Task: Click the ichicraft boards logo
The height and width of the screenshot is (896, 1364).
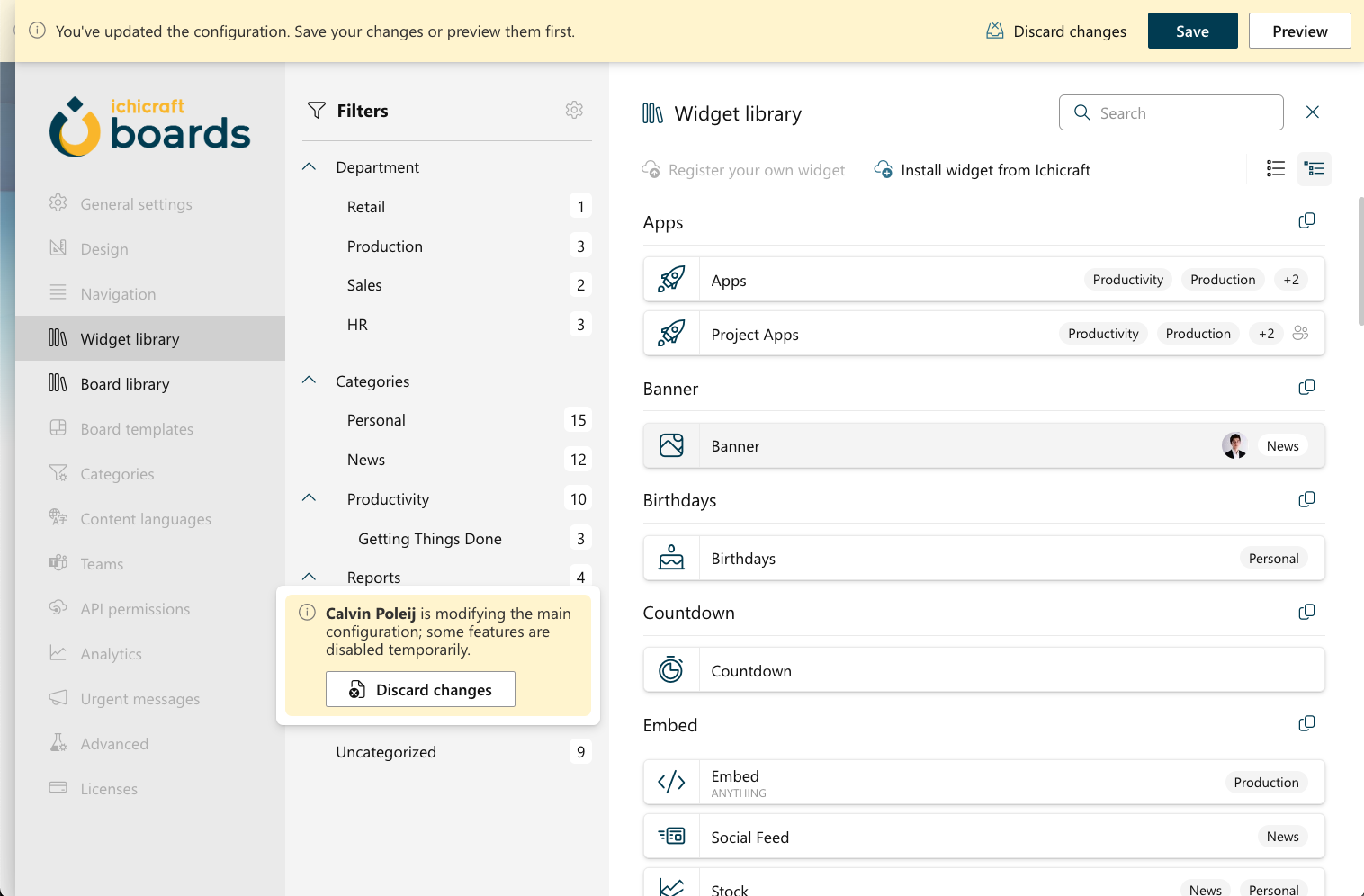Action: [x=150, y=127]
